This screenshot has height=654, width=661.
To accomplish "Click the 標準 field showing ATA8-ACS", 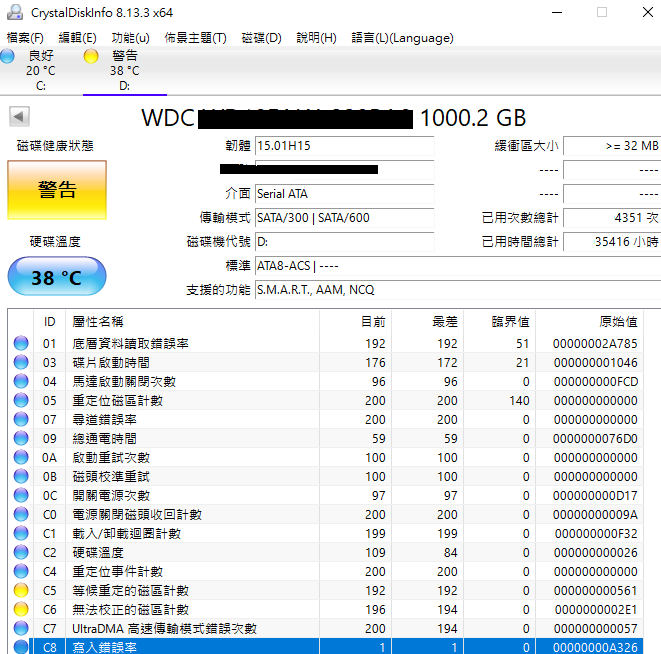I will (x=458, y=266).
